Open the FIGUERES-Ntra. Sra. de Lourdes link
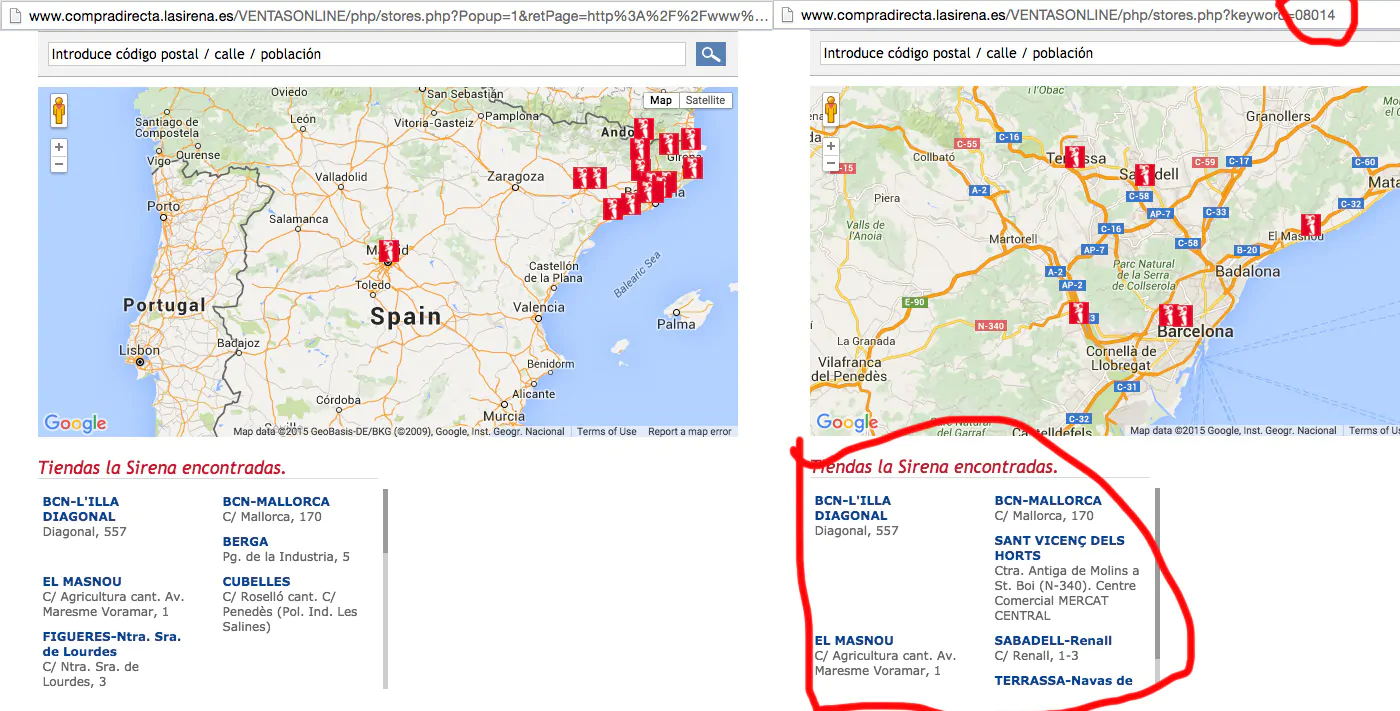 pos(111,643)
